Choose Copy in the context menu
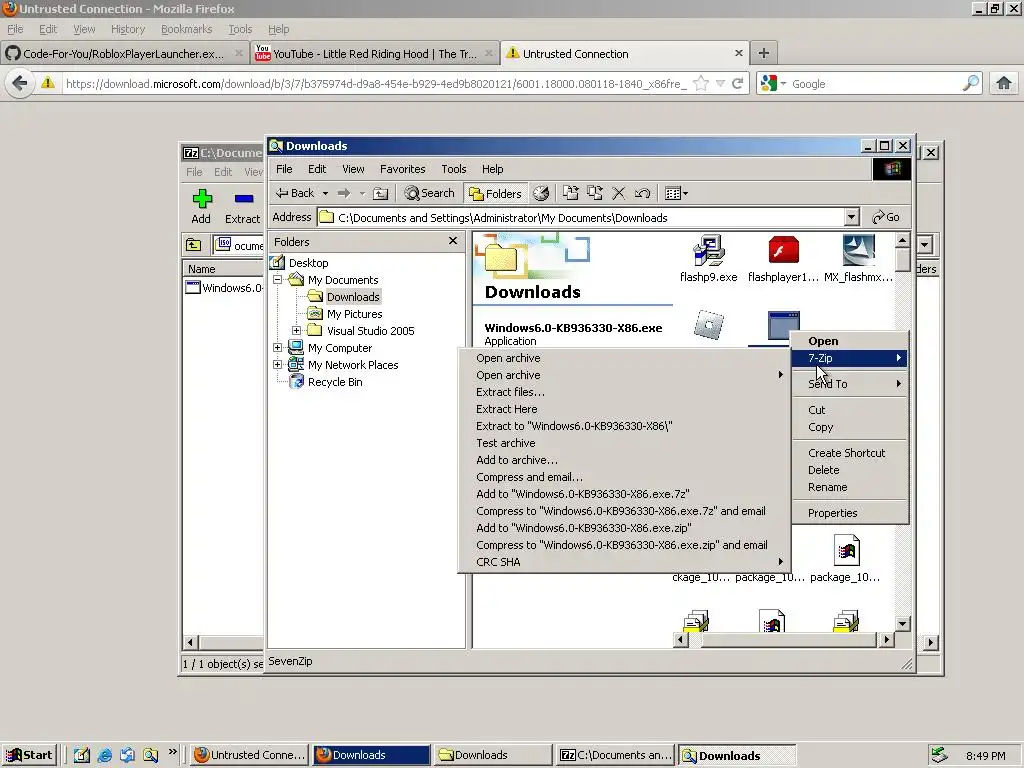This screenshot has width=1024, height=768. coord(850,427)
